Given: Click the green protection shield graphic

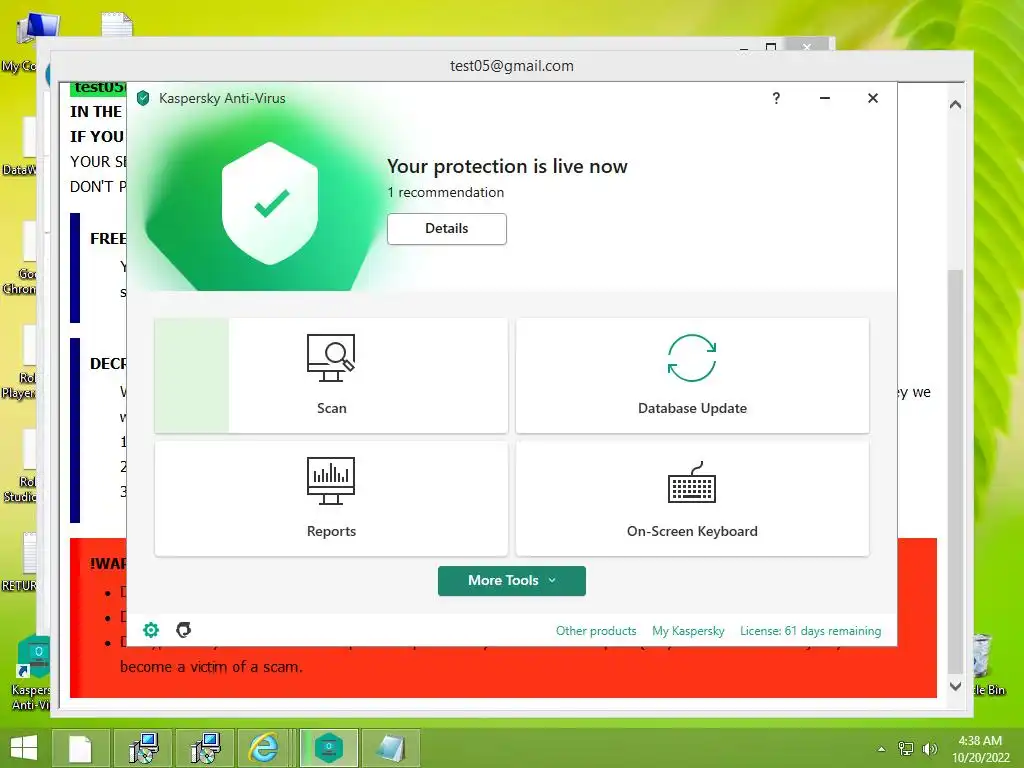Looking at the screenshot, I should pos(270,203).
